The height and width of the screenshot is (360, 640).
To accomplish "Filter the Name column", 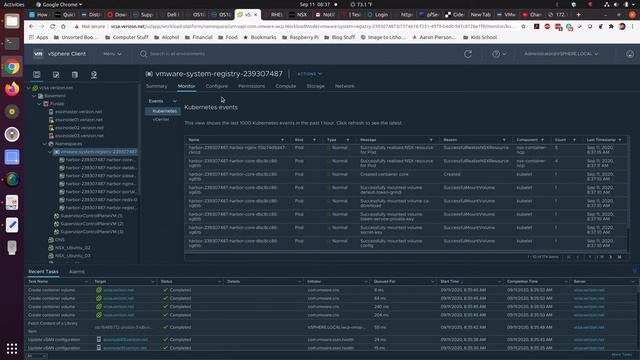I will tap(282, 140).
